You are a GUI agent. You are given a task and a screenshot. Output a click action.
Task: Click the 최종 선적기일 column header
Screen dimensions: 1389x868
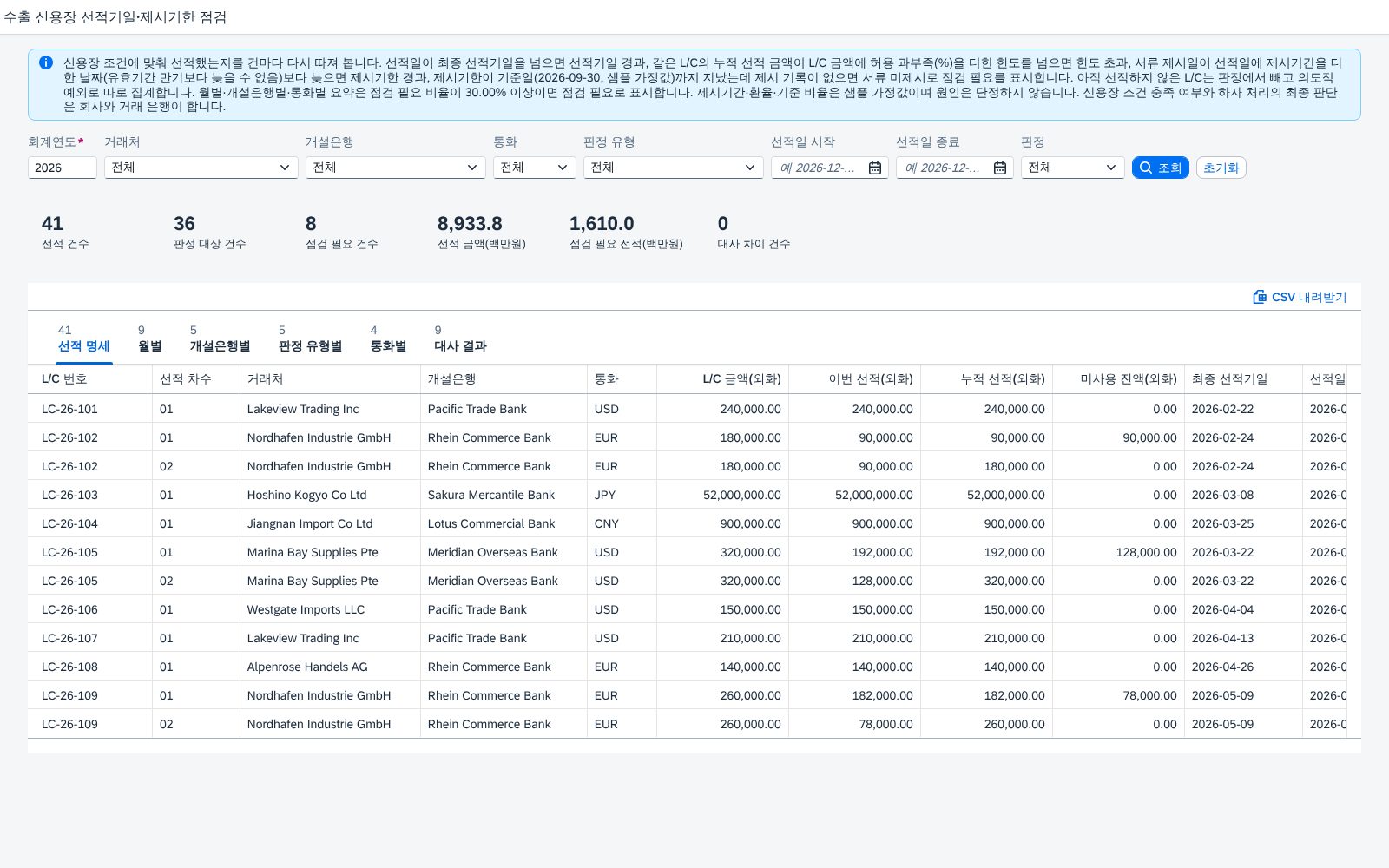coord(1243,379)
